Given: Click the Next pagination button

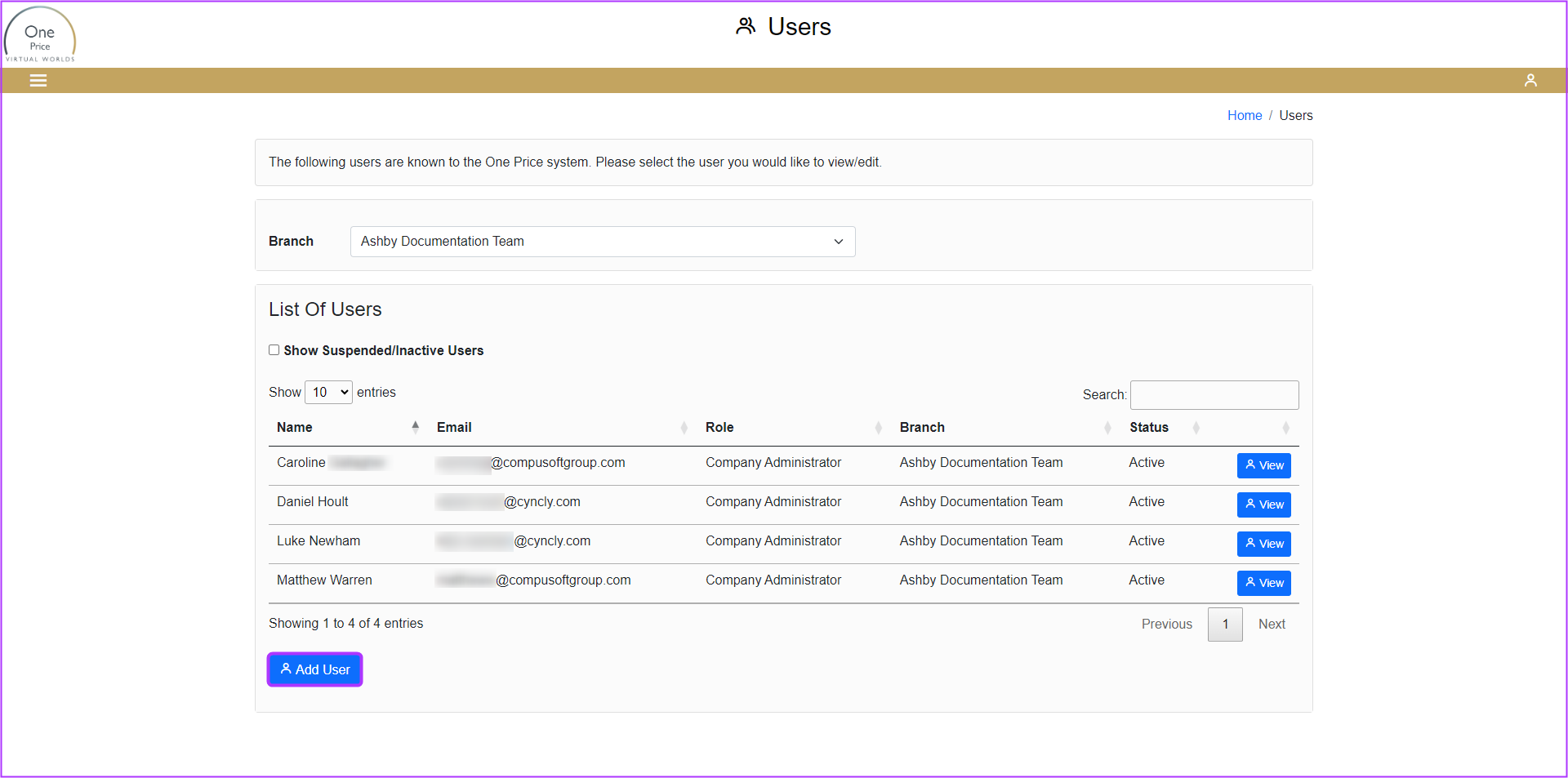Looking at the screenshot, I should 1272,624.
